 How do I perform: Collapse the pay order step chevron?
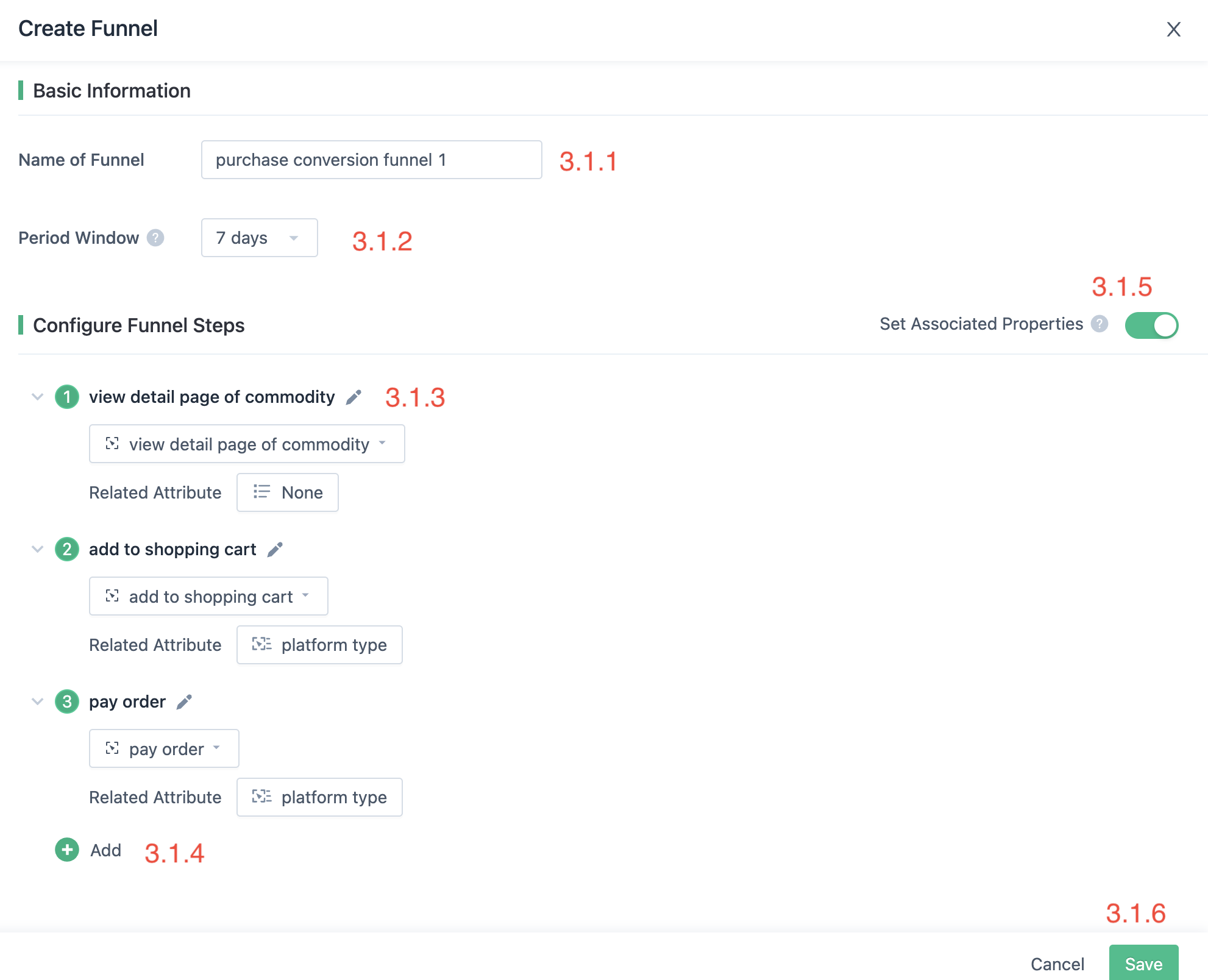(x=37, y=701)
